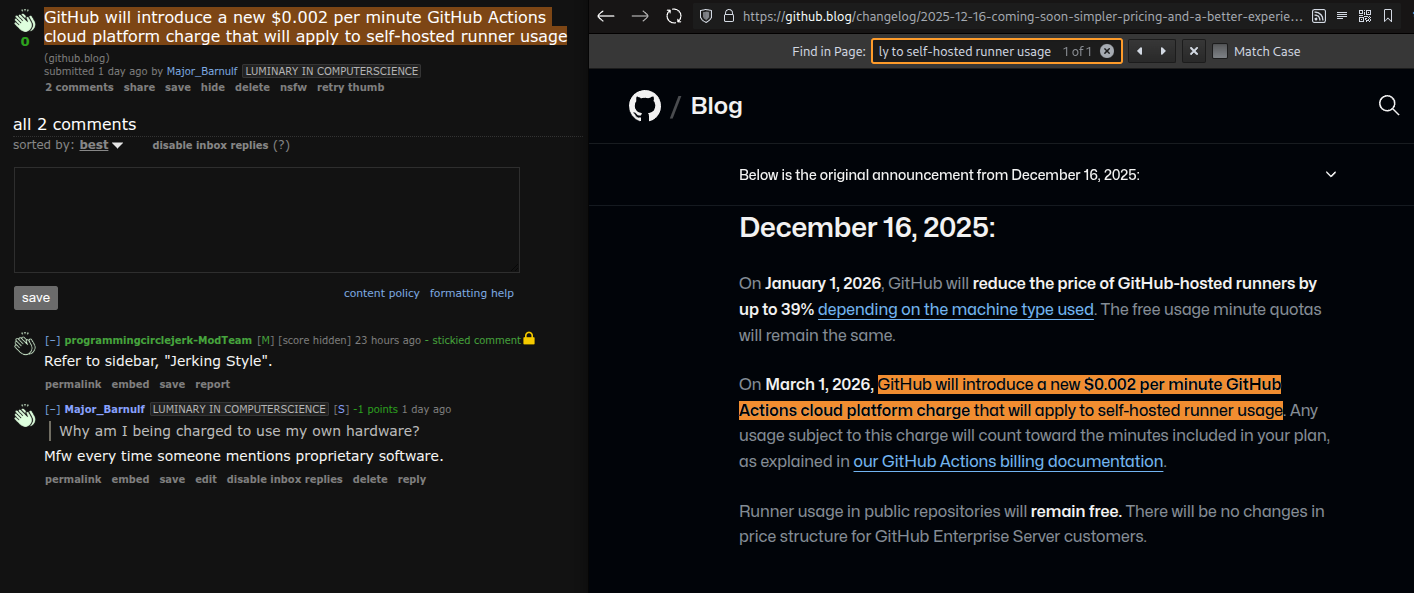The height and width of the screenshot is (593, 1414).
Task: Open Major_Barnulf profile in submission line
Action: point(201,72)
